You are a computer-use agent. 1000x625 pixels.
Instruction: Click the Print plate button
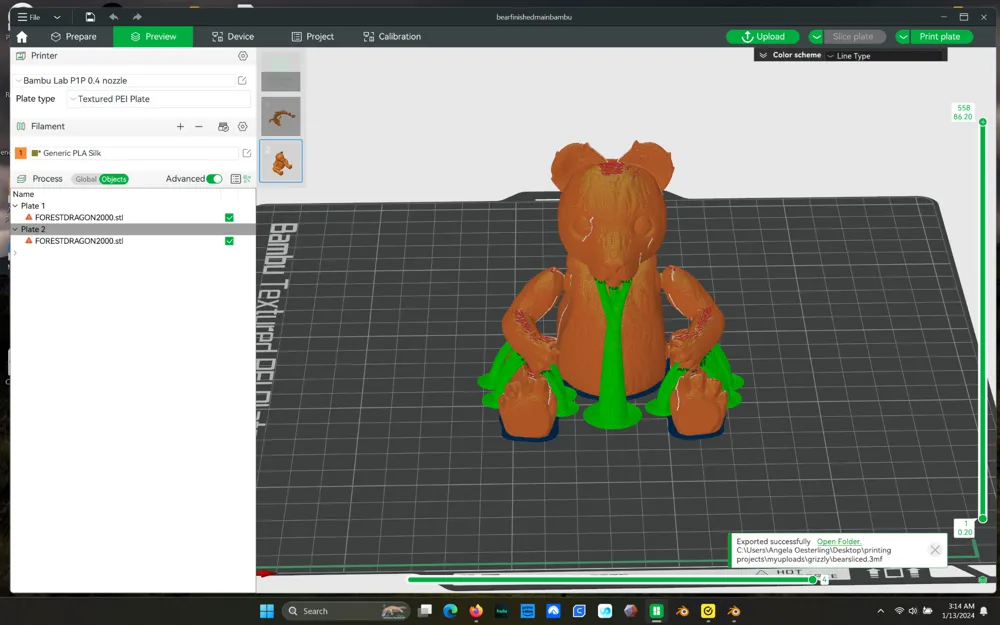point(939,37)
